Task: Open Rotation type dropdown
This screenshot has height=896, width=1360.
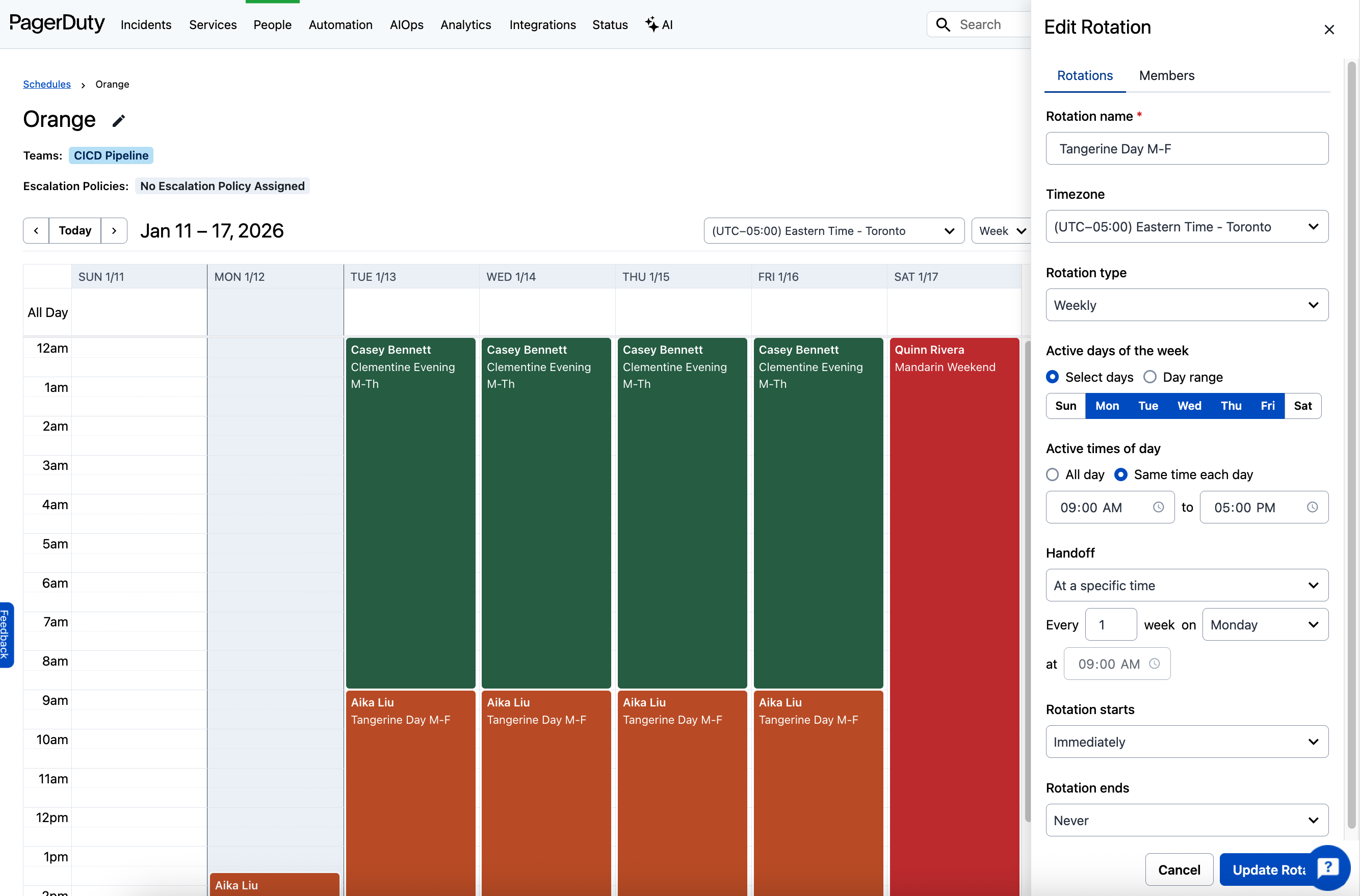Action: pos(1187,305)
